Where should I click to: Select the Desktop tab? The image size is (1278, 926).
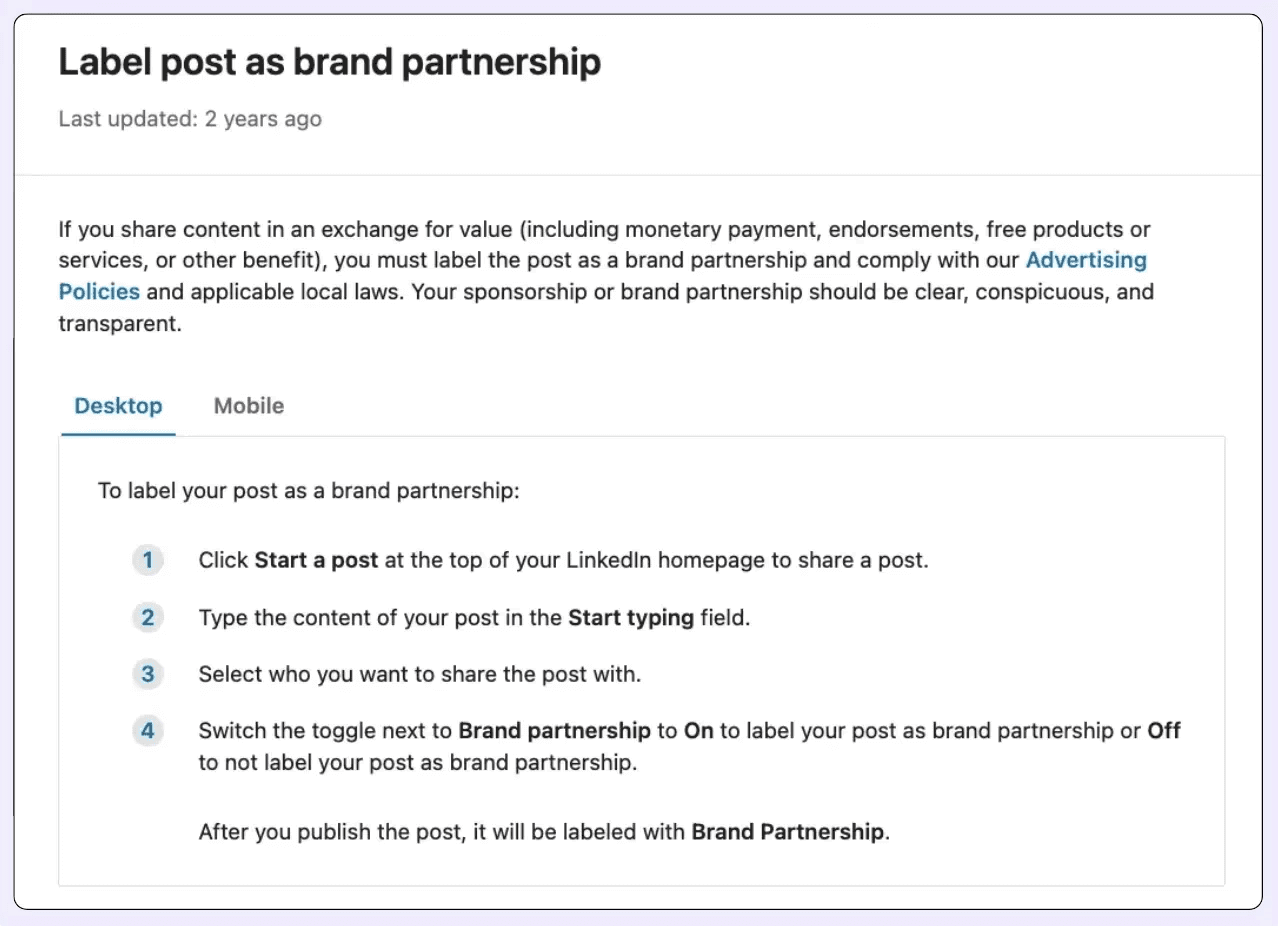[x=118, y=405]
